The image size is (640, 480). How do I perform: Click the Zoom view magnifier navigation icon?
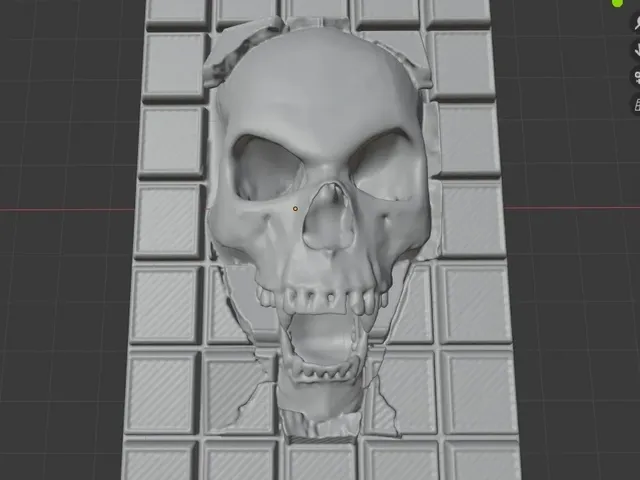(x=637, y=23)
